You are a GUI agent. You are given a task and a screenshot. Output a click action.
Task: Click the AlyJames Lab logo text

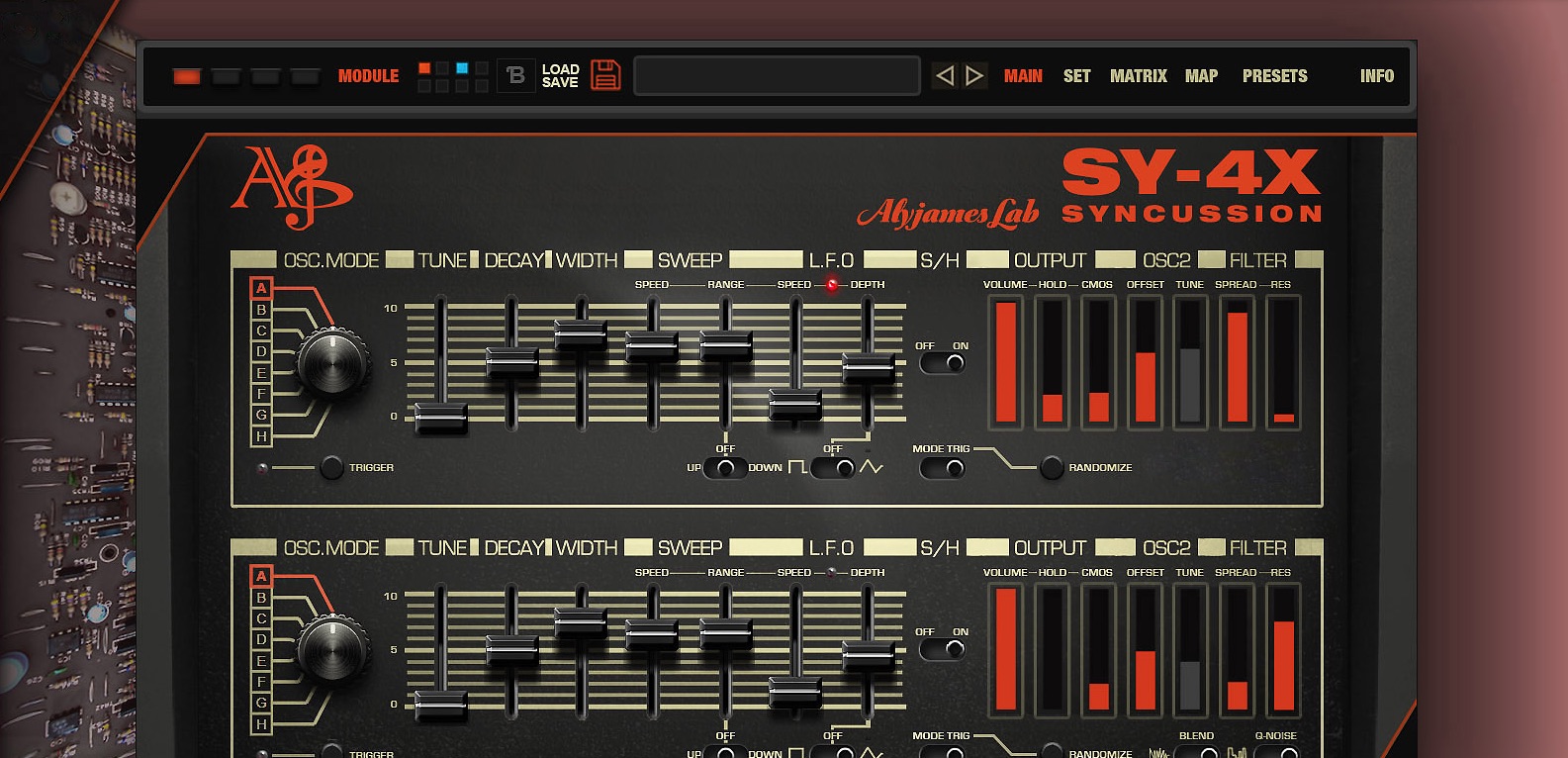tap(948, 213)
